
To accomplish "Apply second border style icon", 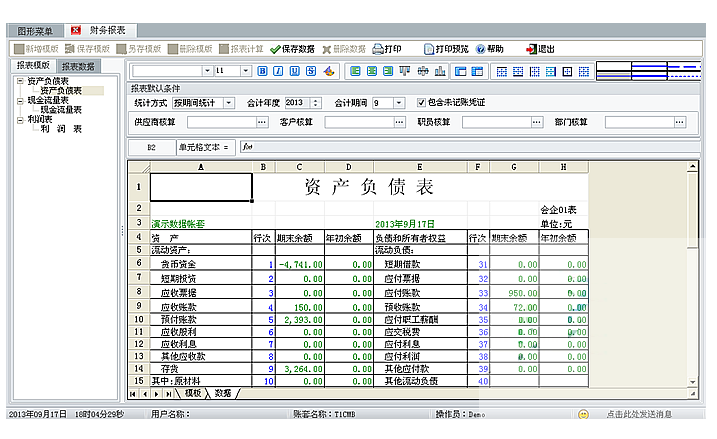I will [518, 71].
